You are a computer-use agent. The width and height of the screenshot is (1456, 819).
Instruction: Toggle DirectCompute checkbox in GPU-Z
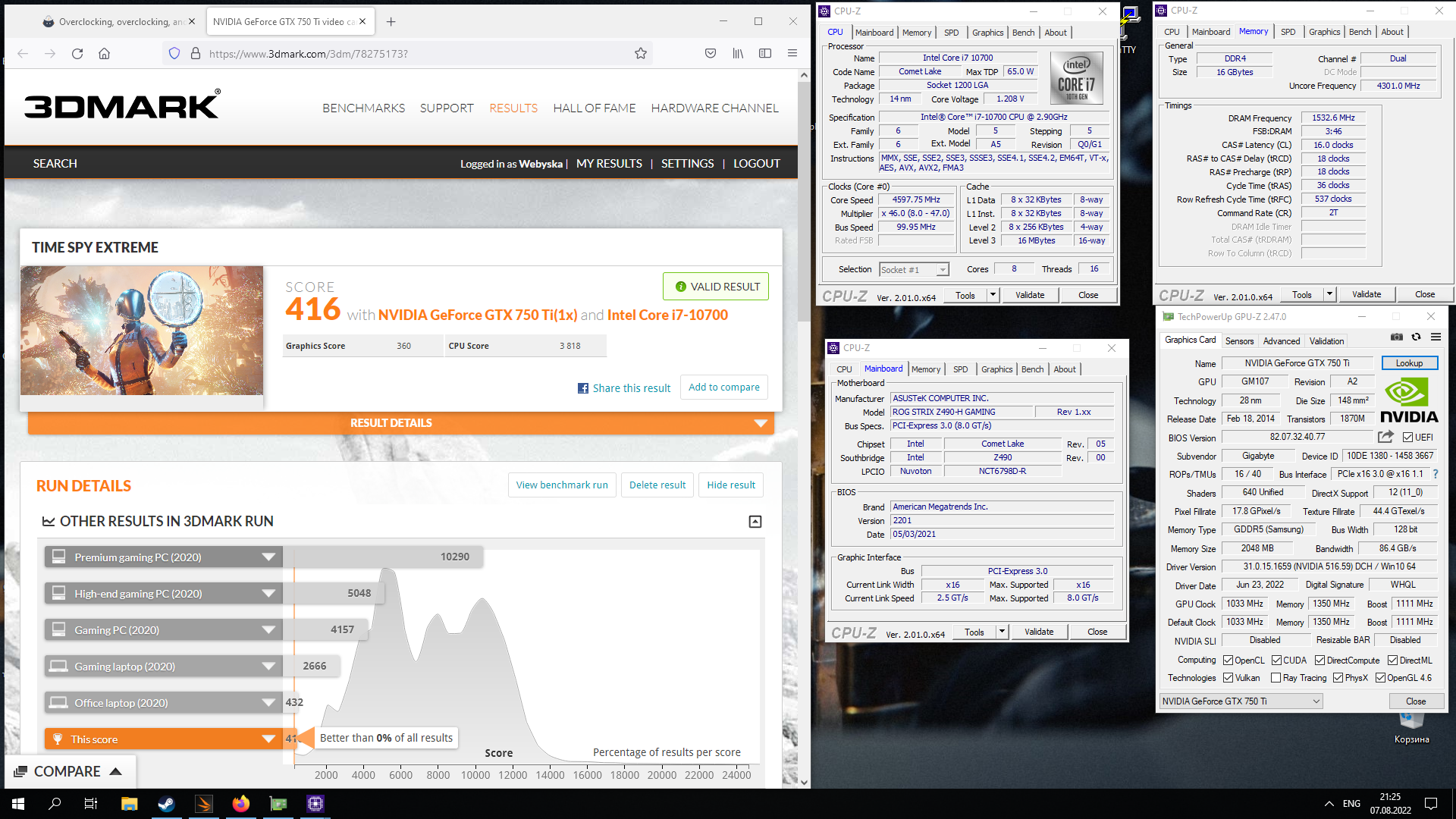[1319, 661]
